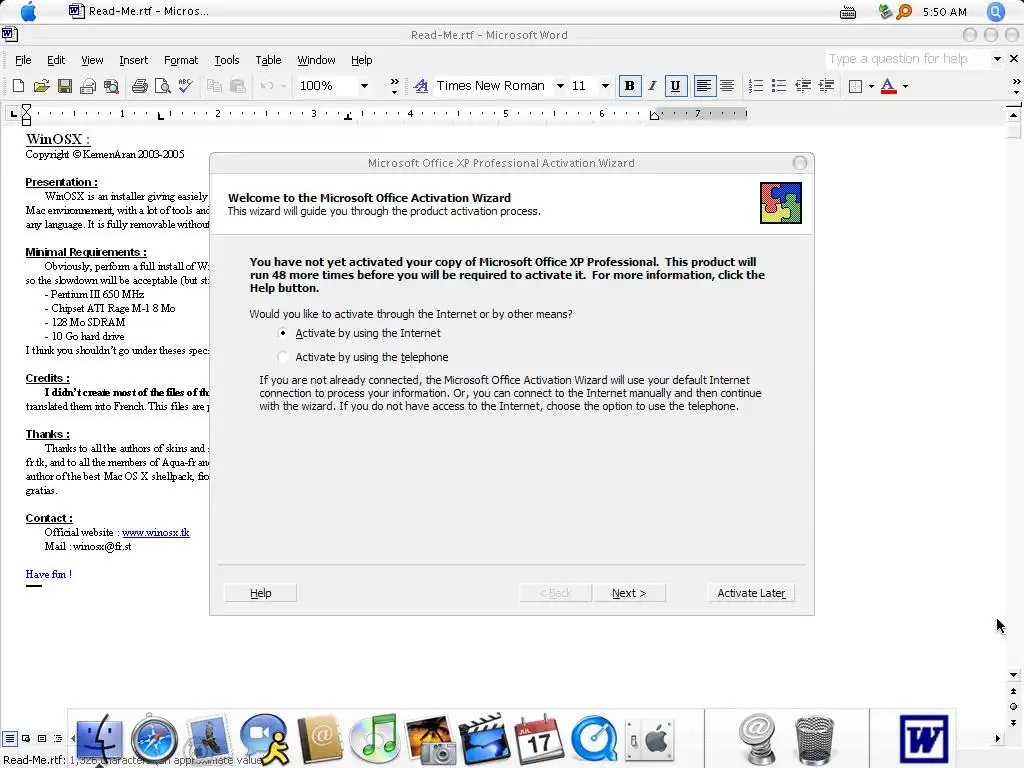The width and height of the screenshot is (1024, 768).
Task: Open the font size 11 dropdown
Action: [x=605, y=86]
